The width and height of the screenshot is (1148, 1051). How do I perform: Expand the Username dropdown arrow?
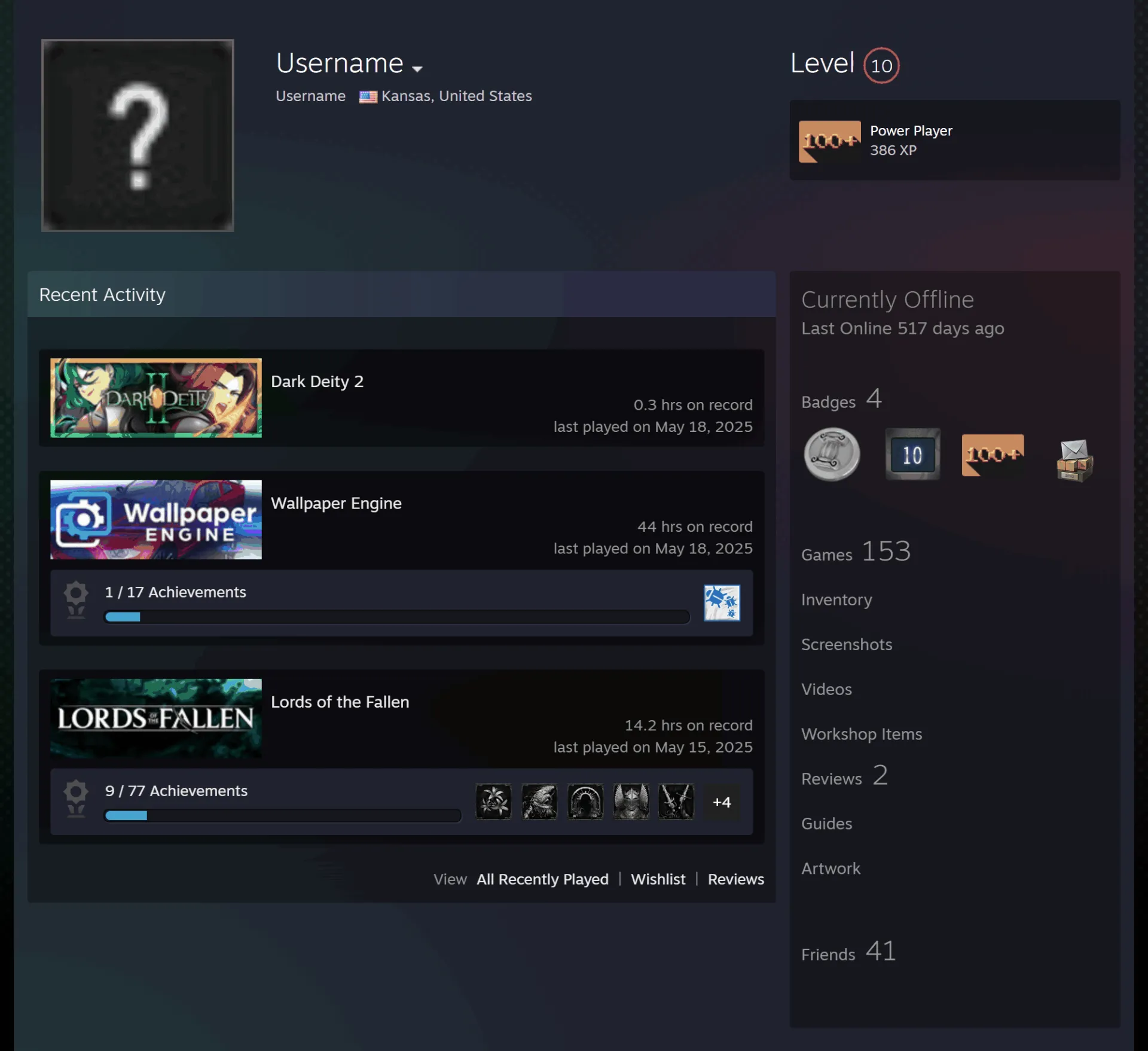417,69
